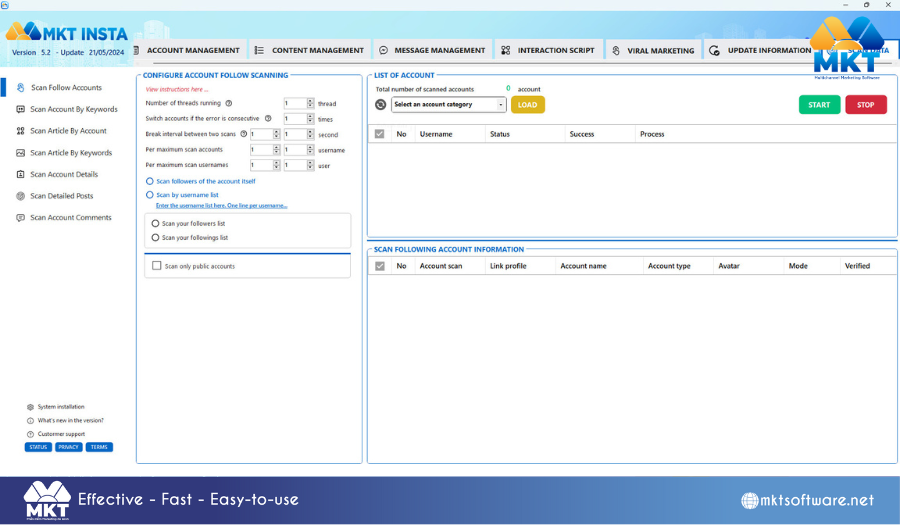
Task: Click the TERMS button
Action: pyautogui.click(x=99, y=447)
